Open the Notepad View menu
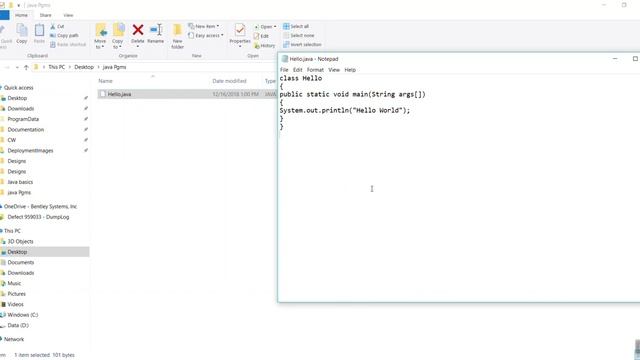This screenshot has width=640, height=360. [334, 70]
